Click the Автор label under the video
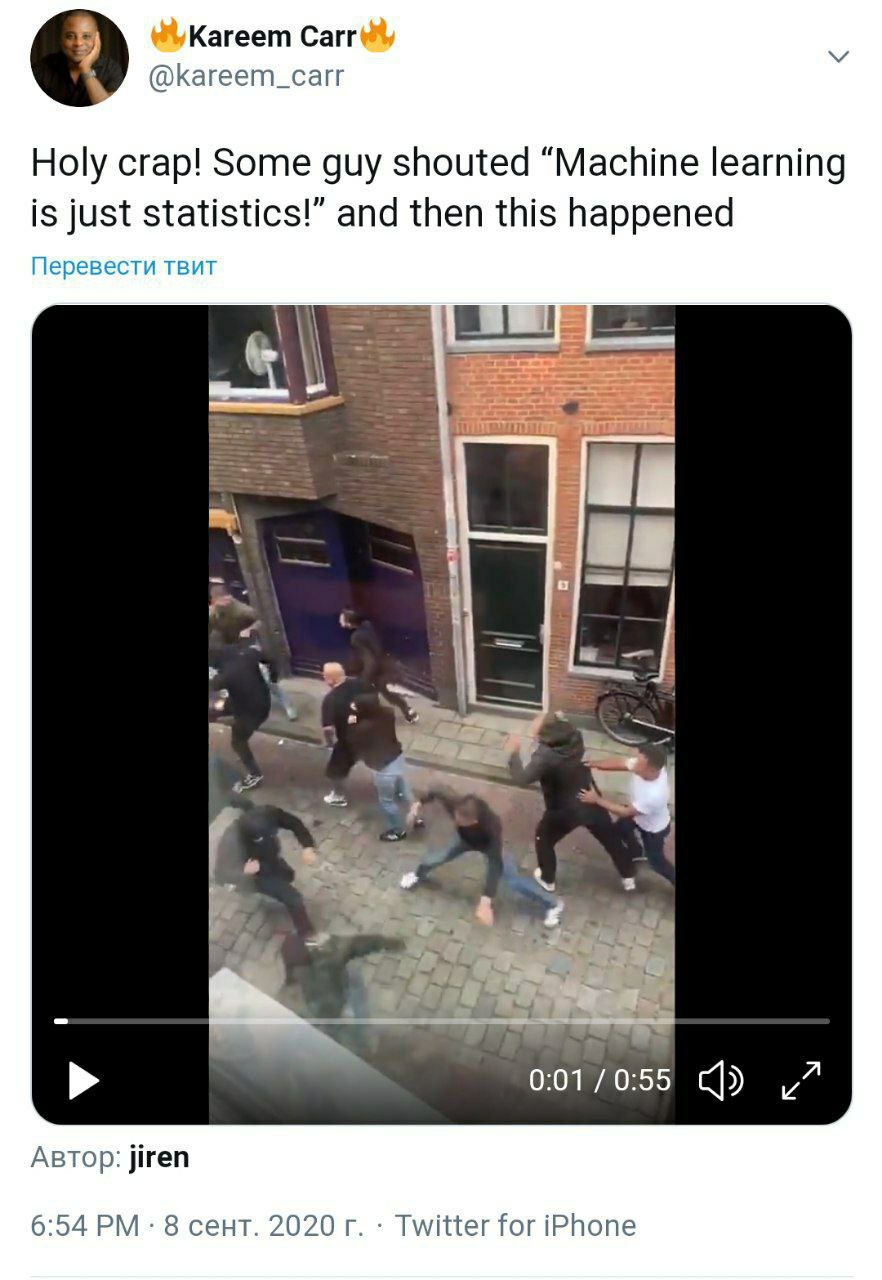882x1280 pixels. coord(76,1158)
